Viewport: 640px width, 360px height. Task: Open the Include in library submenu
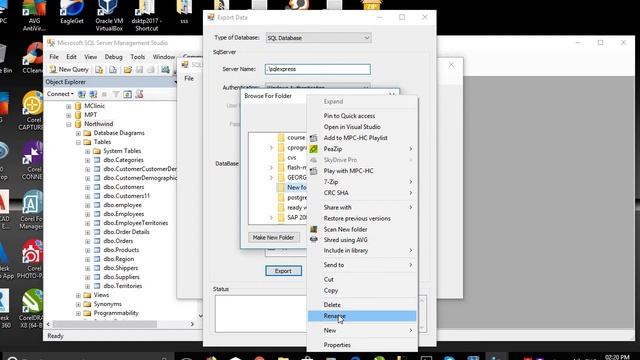tap(362, 251)
